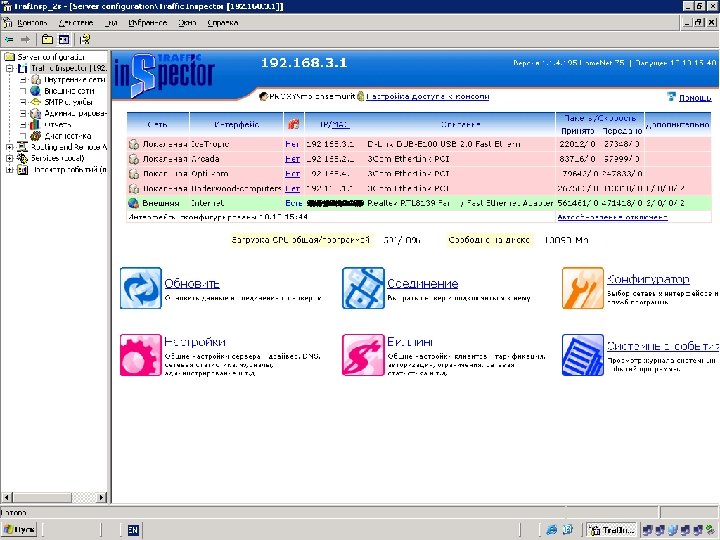
Task: Click the Realtek RTL8139 adapter description cell
Action: point(460,203)
